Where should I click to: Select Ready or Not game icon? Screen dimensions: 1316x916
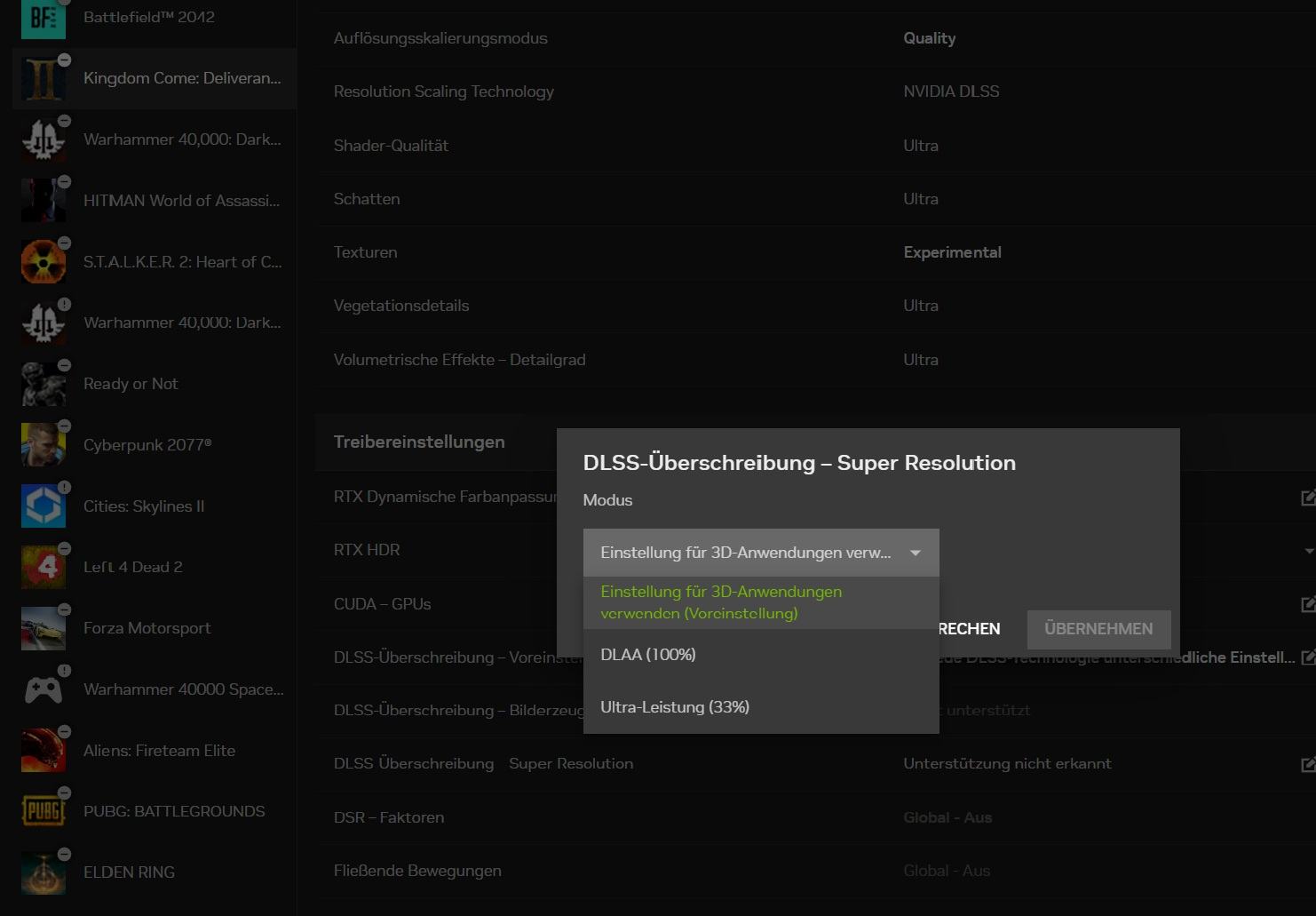pyautogui.click(x=43, y=384)
